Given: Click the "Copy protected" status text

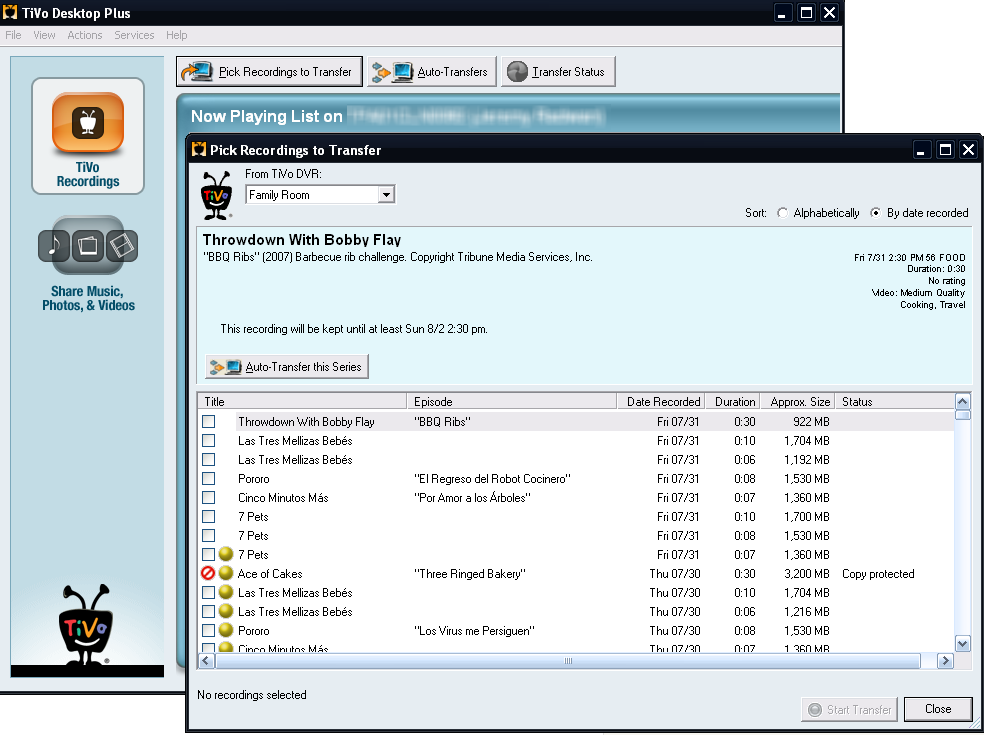Looking at the screenshot, I should 878,573.
